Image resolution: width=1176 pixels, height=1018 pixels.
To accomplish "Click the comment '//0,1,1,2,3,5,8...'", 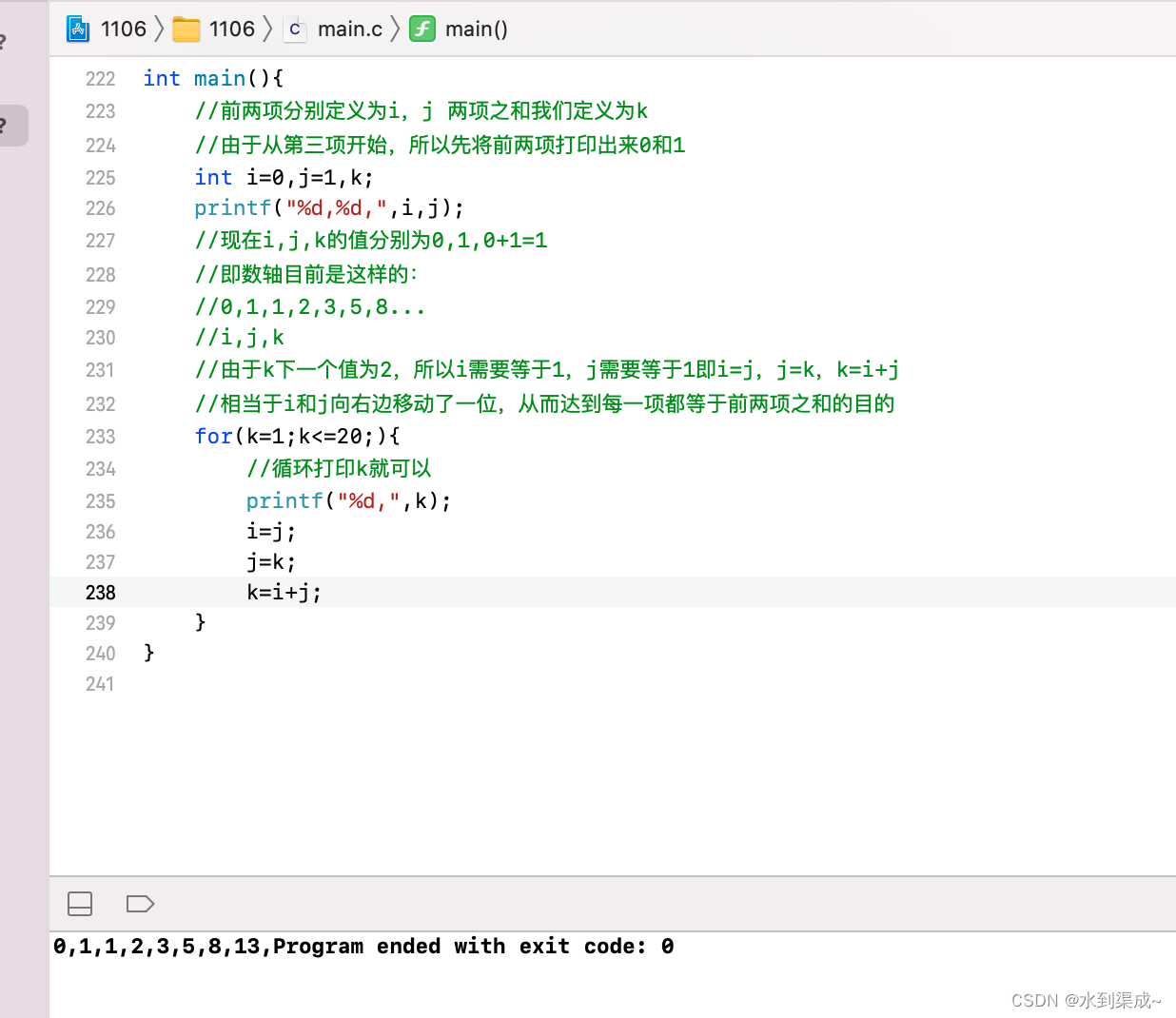I will (310, 307).
